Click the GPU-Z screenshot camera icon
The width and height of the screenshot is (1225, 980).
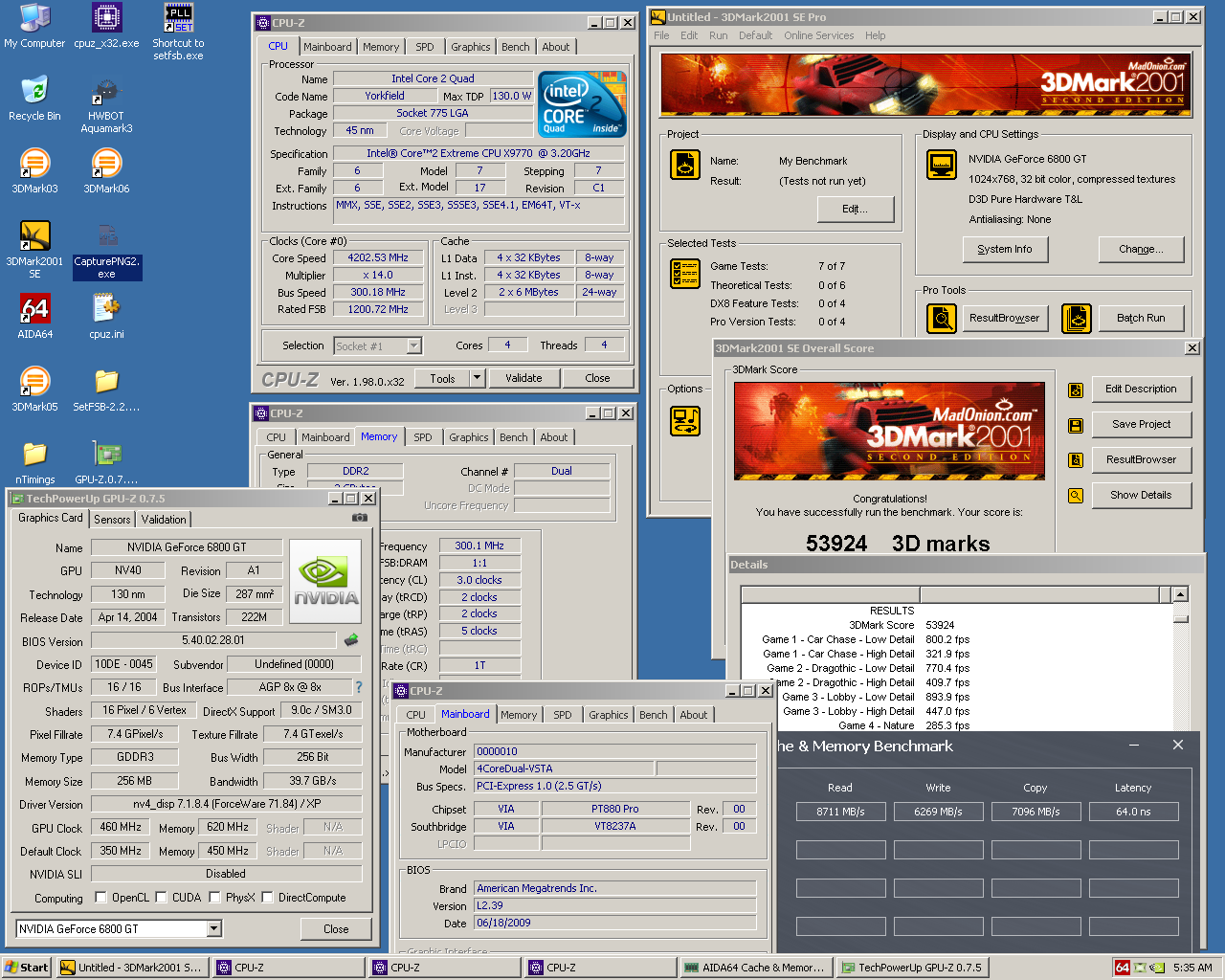point(360,518)
